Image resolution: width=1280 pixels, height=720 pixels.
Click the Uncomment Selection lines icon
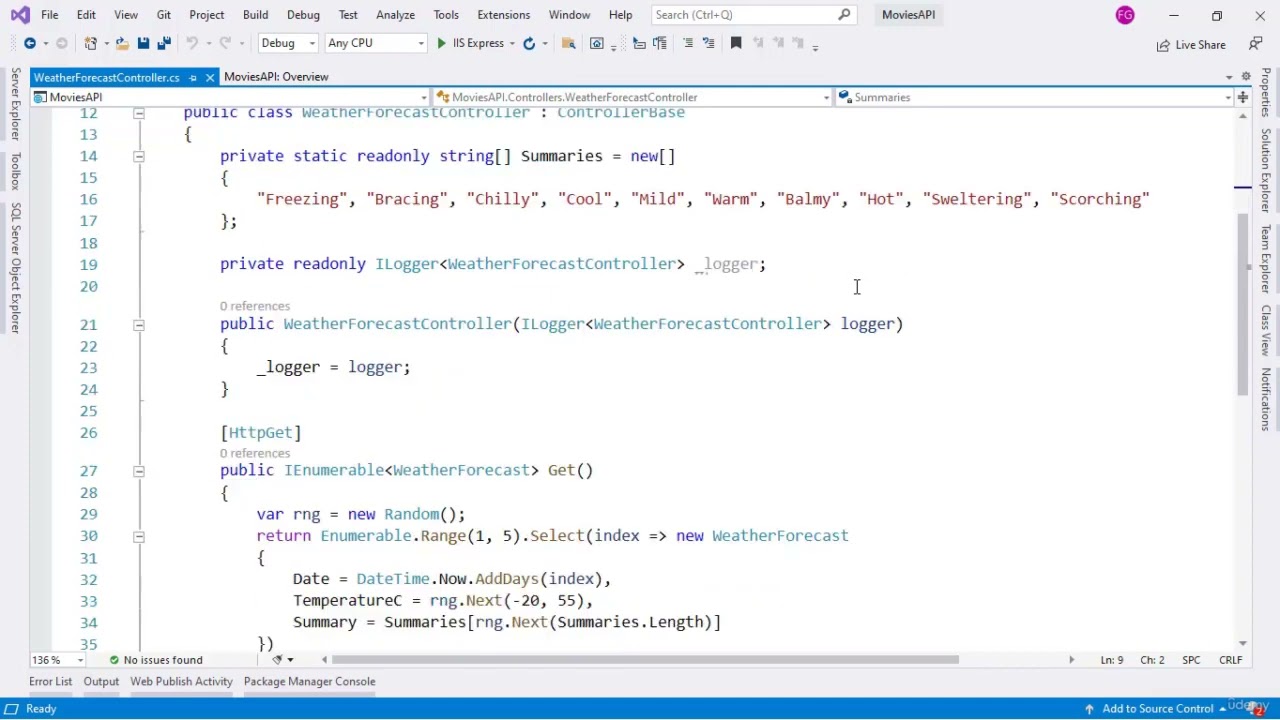(709, 43)
